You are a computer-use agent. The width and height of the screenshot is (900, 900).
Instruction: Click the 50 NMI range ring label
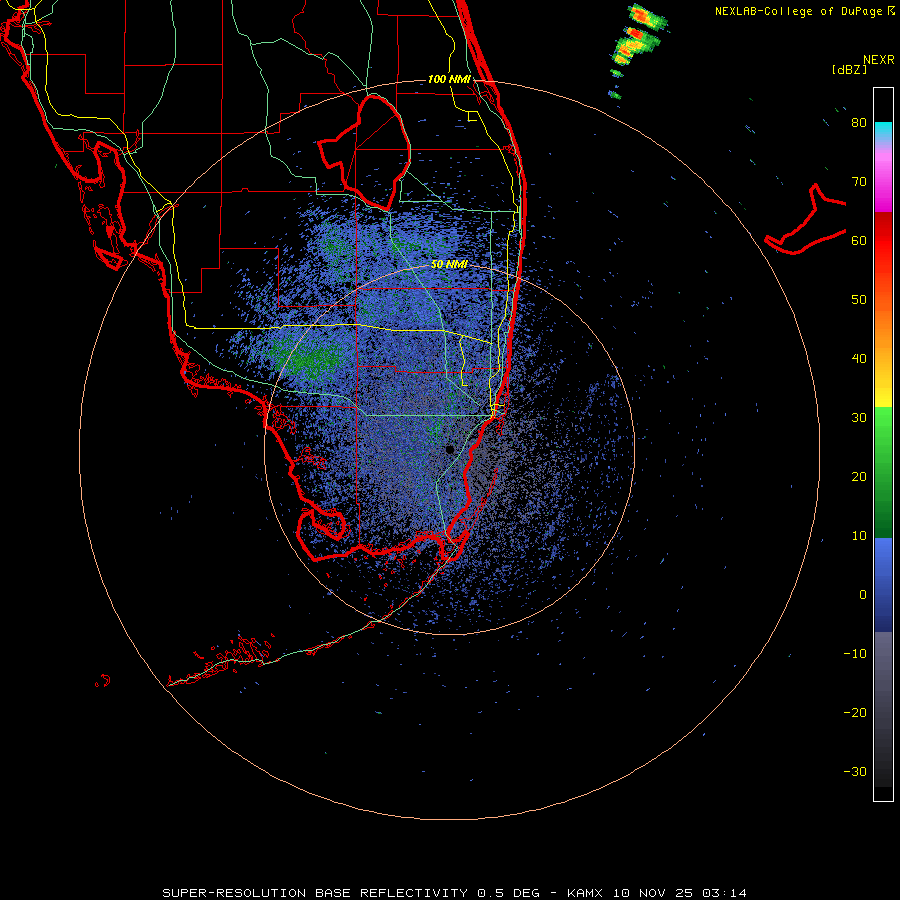[x=449, y=264]
